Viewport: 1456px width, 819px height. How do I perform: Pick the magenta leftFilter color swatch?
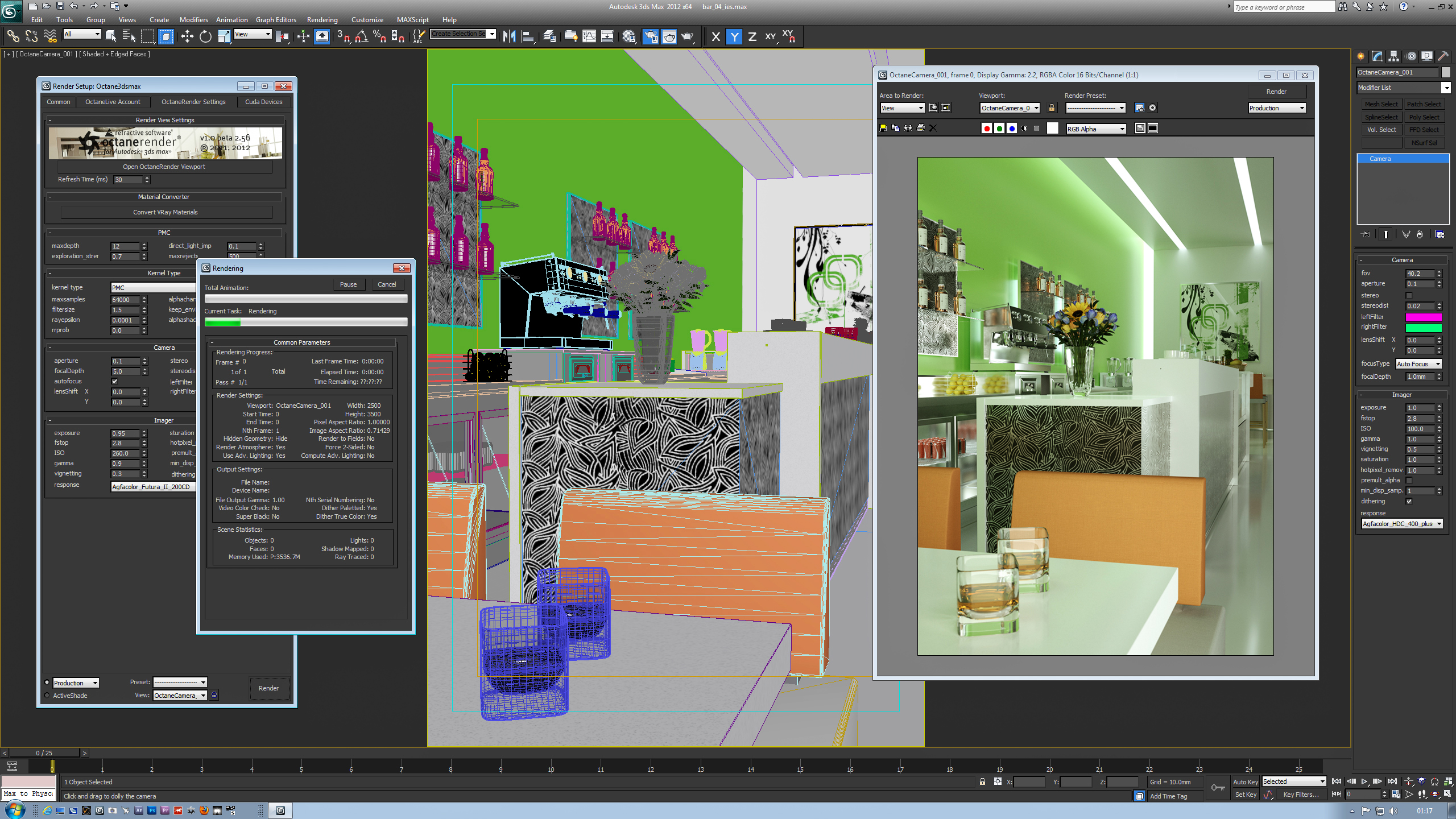[x=1424, y=317]
